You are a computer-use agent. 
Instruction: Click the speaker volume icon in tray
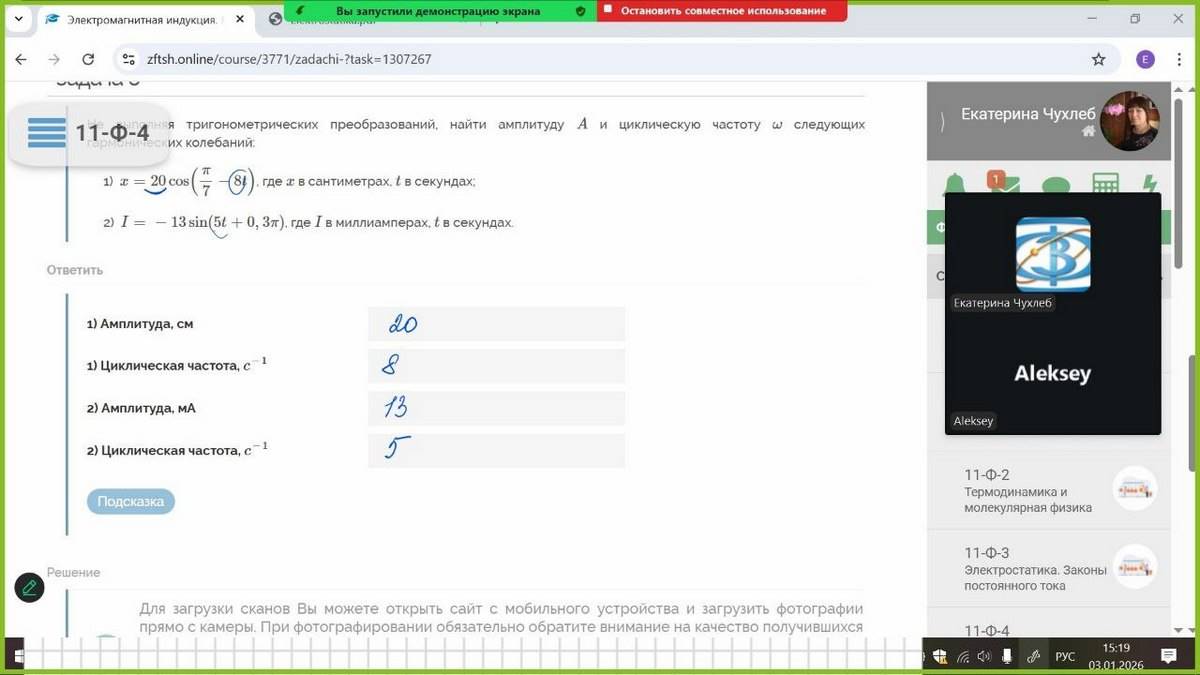(x=983, y=656)
